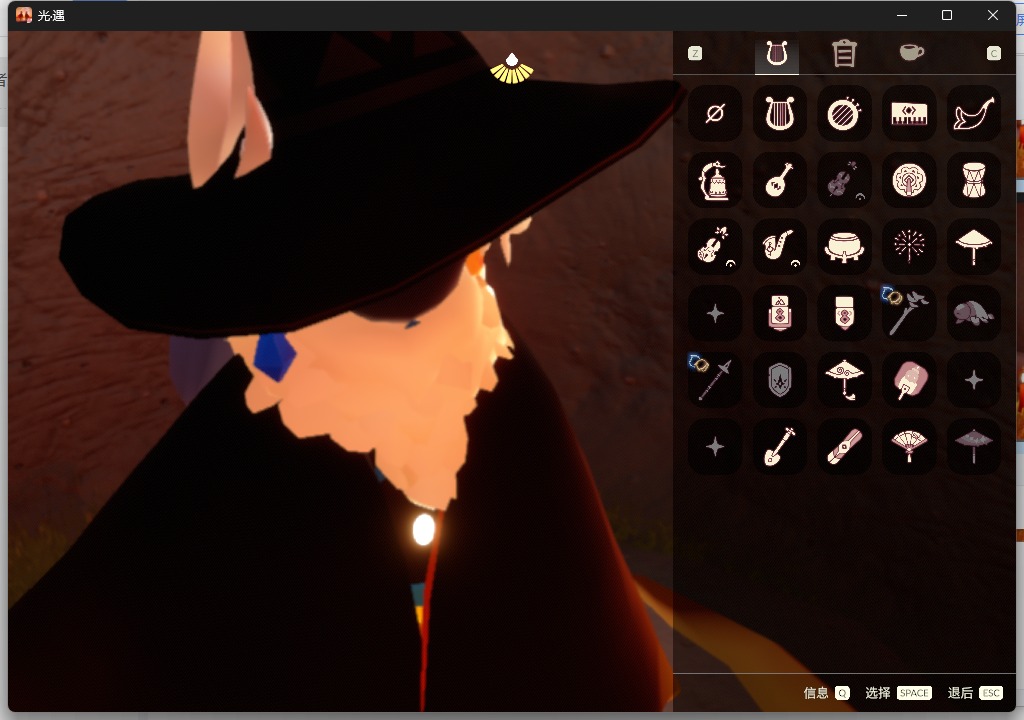
Task: Select the empty 'none' prop slot
Action: [x=715, y=114]
